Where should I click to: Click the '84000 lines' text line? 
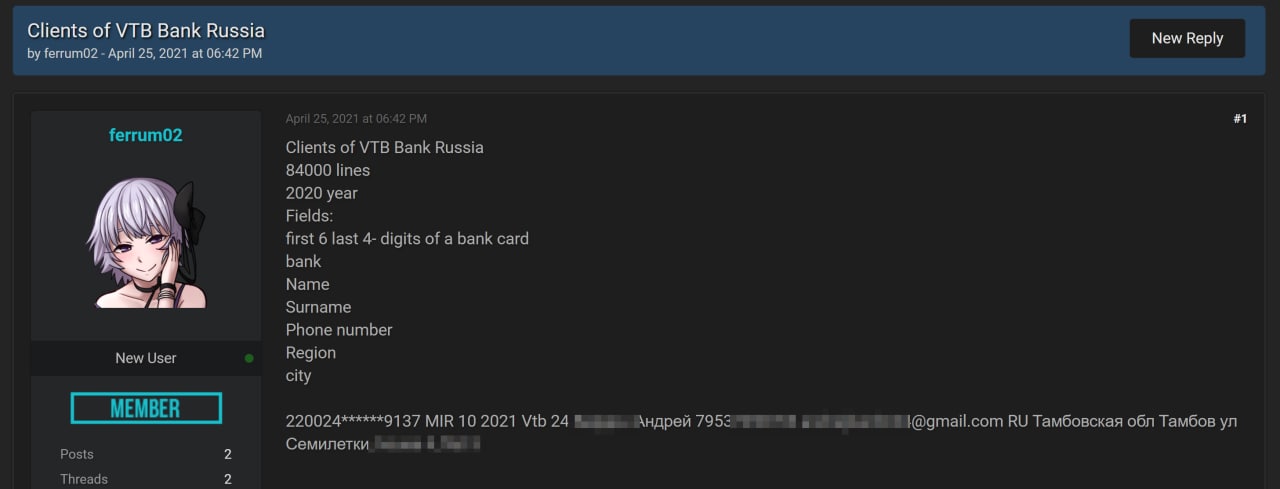[x=328, y=170]
